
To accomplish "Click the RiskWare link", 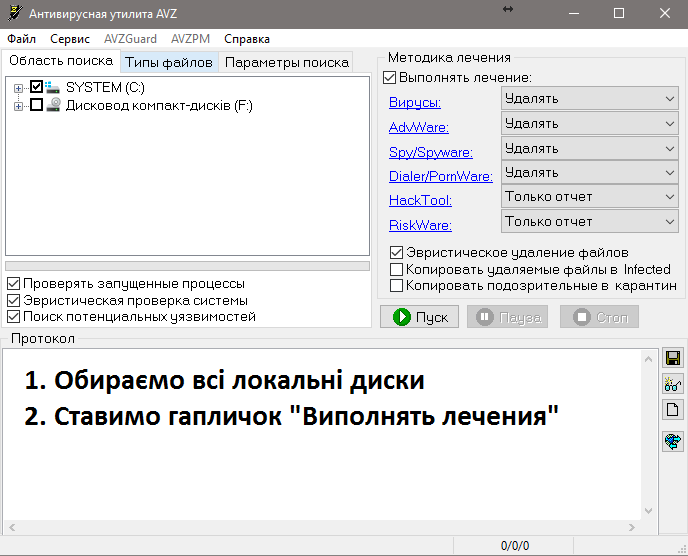I will click(420, 225).
